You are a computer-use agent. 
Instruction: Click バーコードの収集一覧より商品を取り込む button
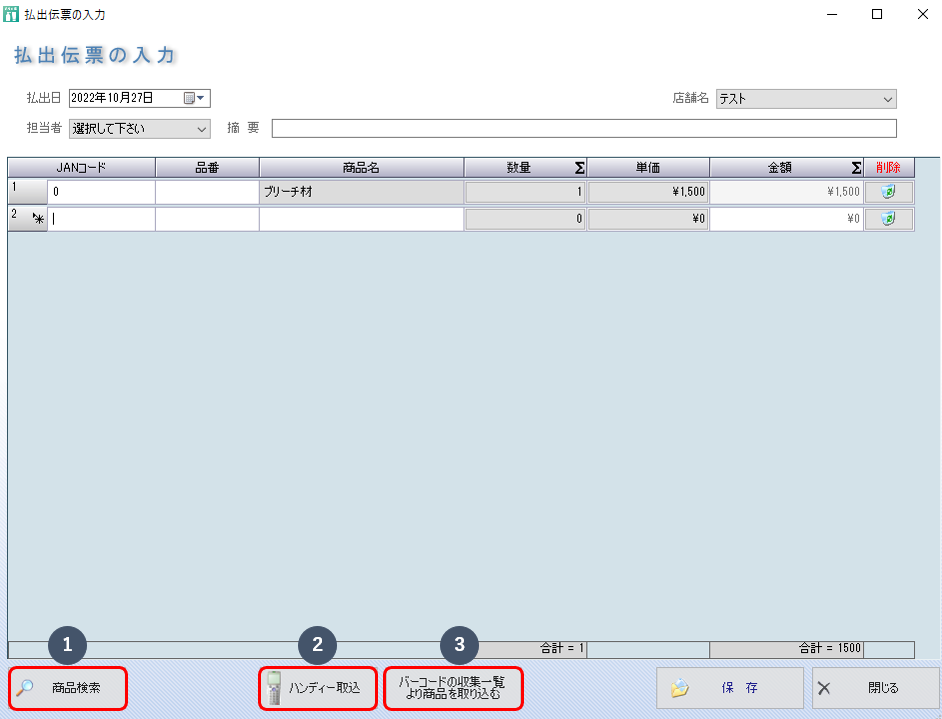453,688
